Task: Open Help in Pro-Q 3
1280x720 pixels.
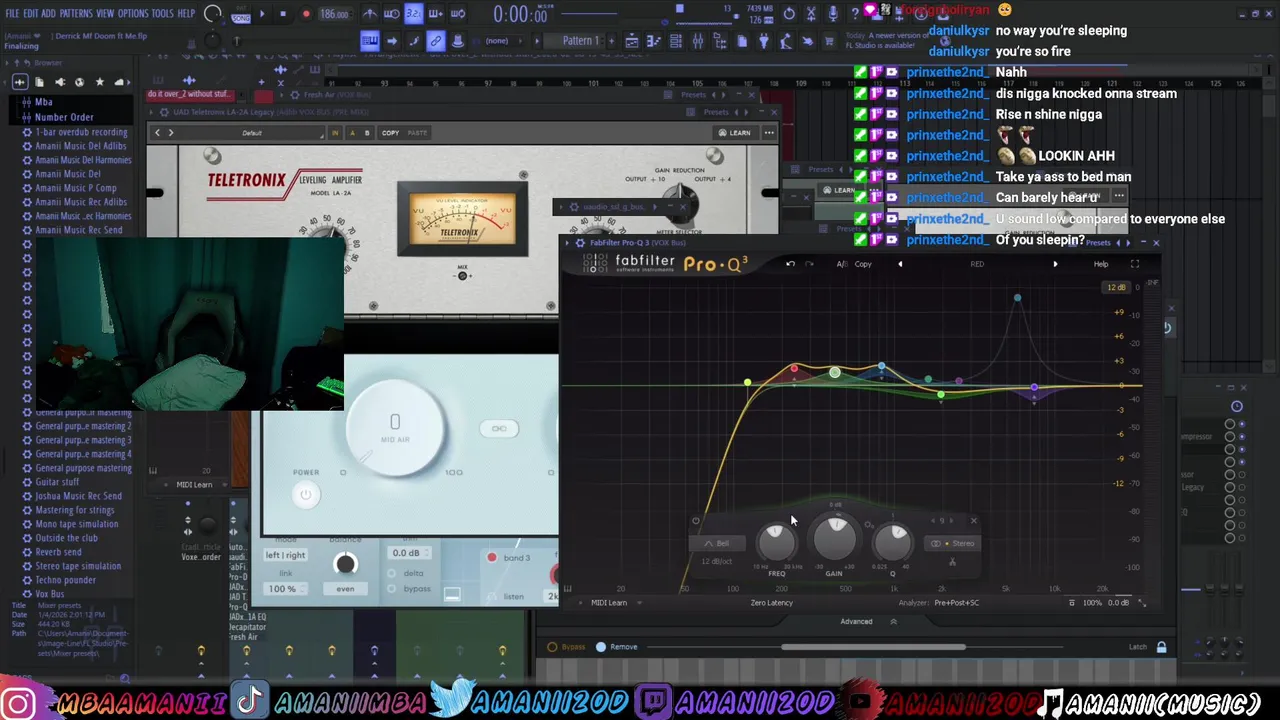Action: point(1101,264)
